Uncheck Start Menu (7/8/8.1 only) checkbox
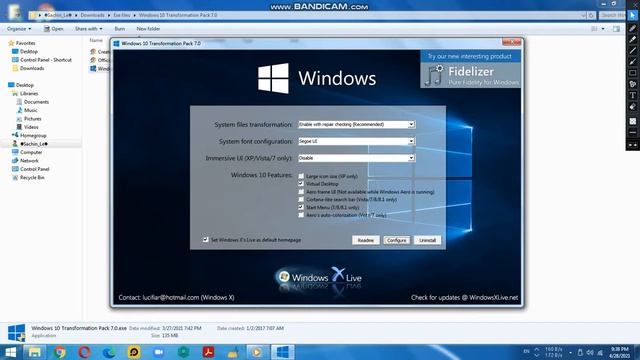The width and height of the screenshot is (640, 360). click(x=301, y=207)
